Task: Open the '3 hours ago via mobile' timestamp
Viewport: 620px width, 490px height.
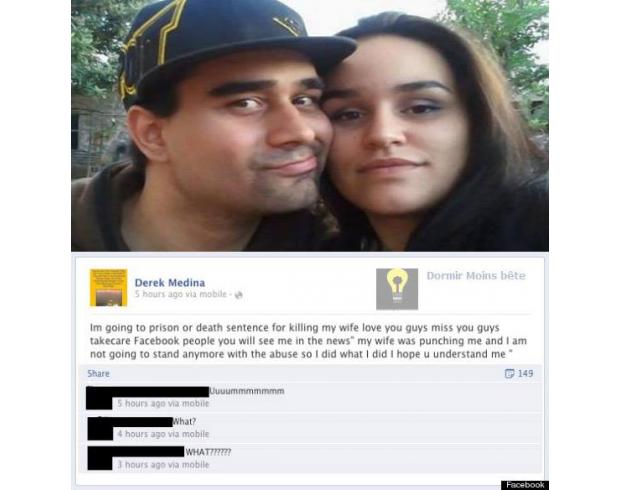Action: point(163,464)
